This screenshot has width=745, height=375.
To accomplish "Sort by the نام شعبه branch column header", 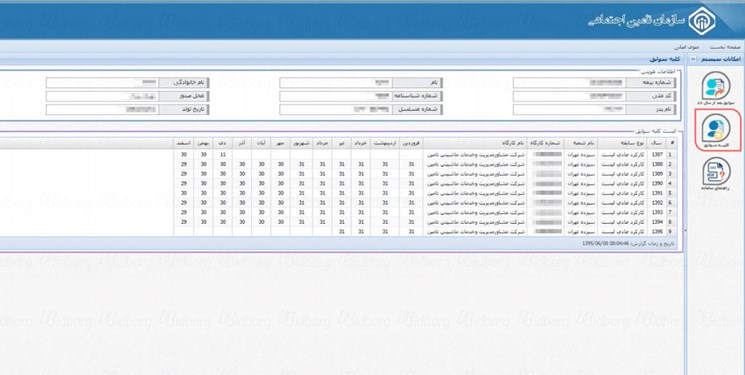I will [581, 143].
